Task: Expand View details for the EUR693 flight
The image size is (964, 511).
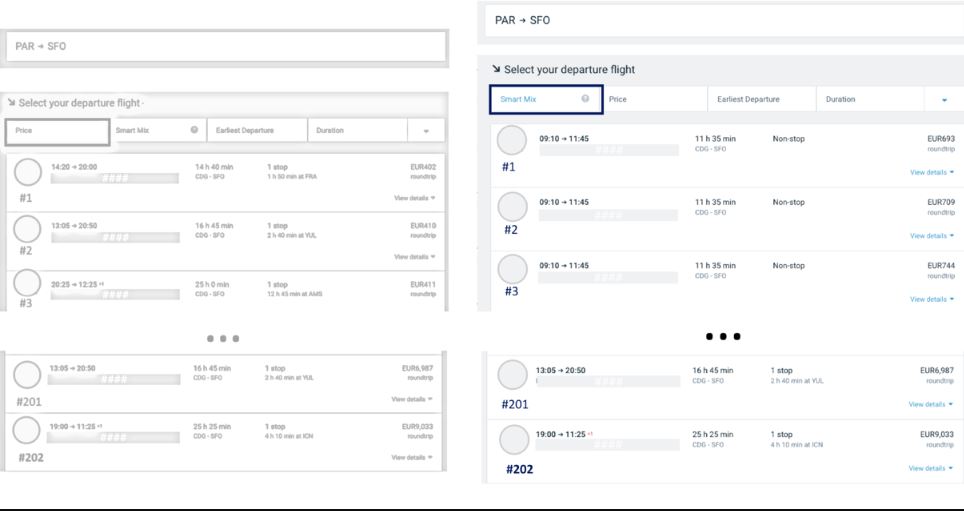Action: click(x=932, y=172)
